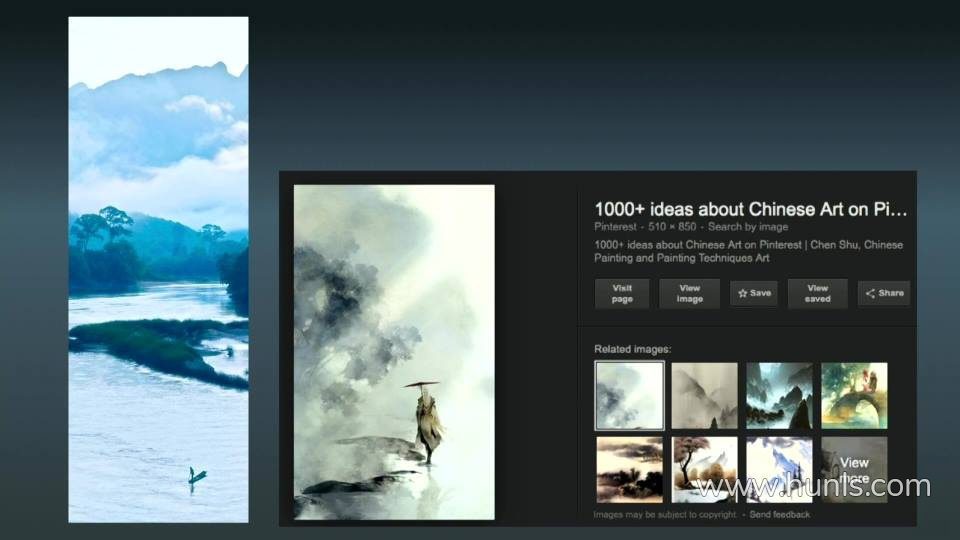Open the arched bridge painting related thumbnail
Viewport: 960px width, 540px height.
click(854, 396)
